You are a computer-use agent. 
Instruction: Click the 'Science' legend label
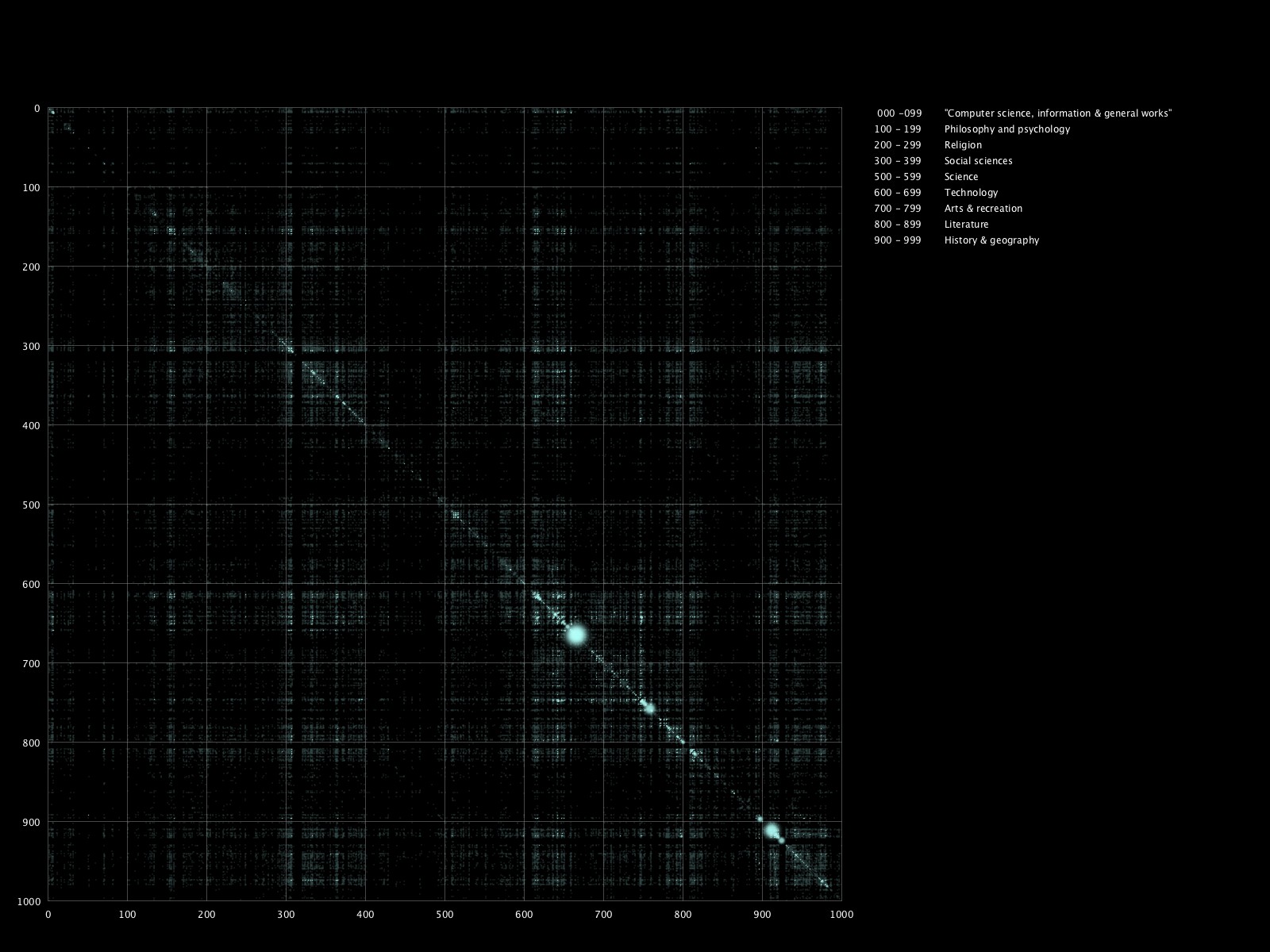[x=961, y=177]
